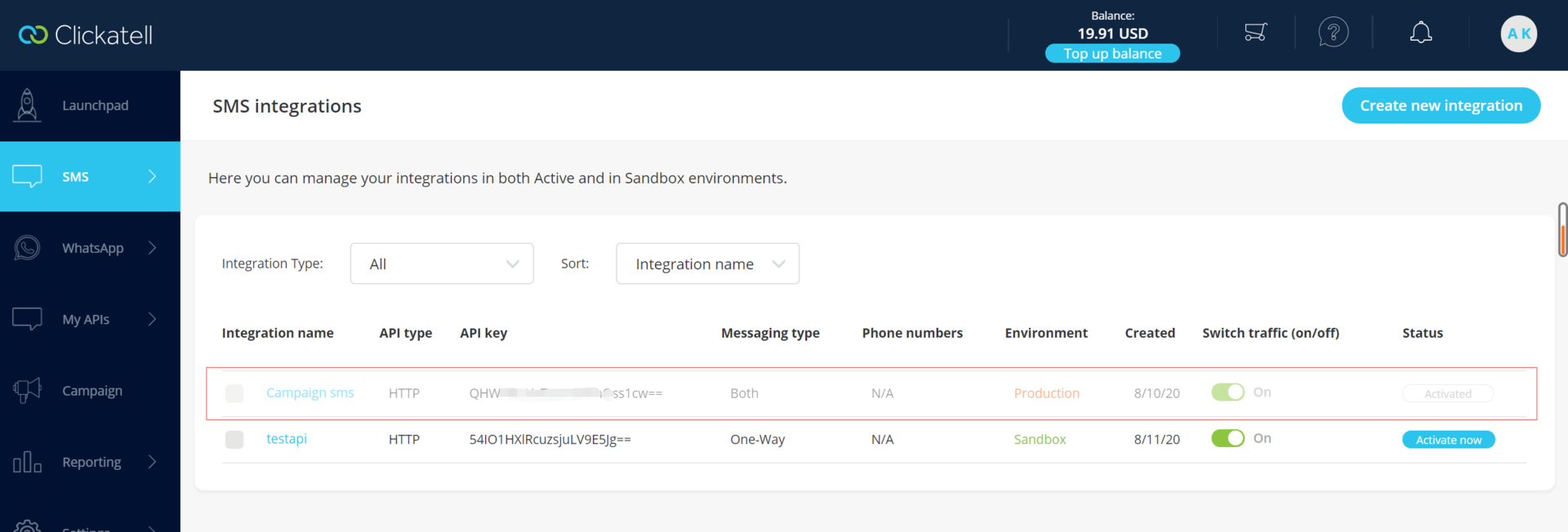Click the testapi API key value

(550, 439)
